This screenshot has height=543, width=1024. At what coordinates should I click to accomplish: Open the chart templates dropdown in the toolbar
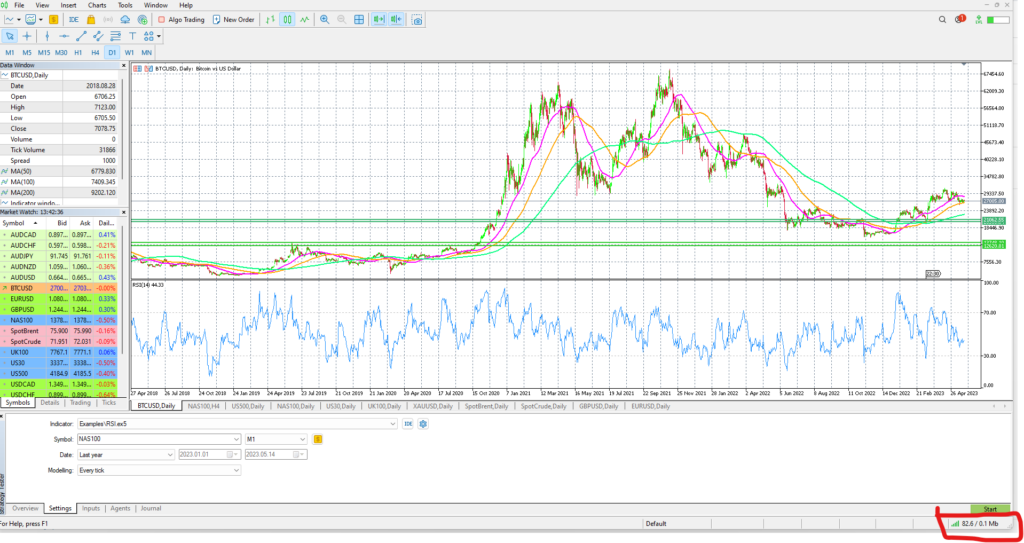click(x=40, y=20)
